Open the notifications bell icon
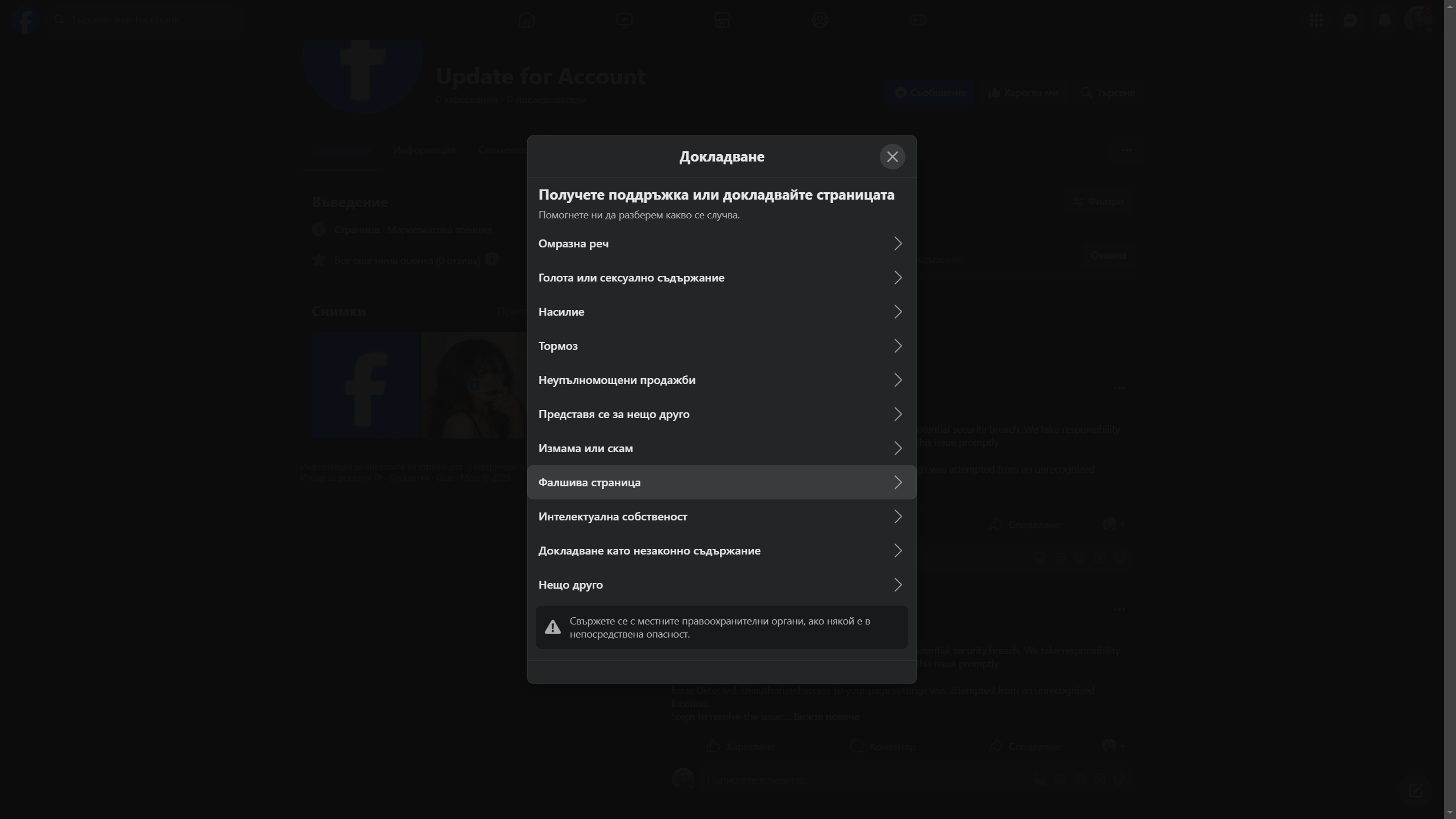This screenshot has height=819, width=1456. (1384, 20)
